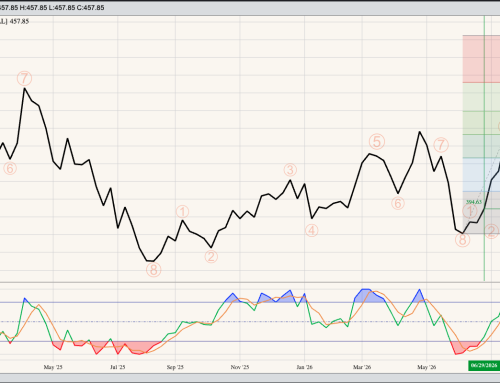Click the Nov '25 axis label
The image size is (500, 383).
240,367
